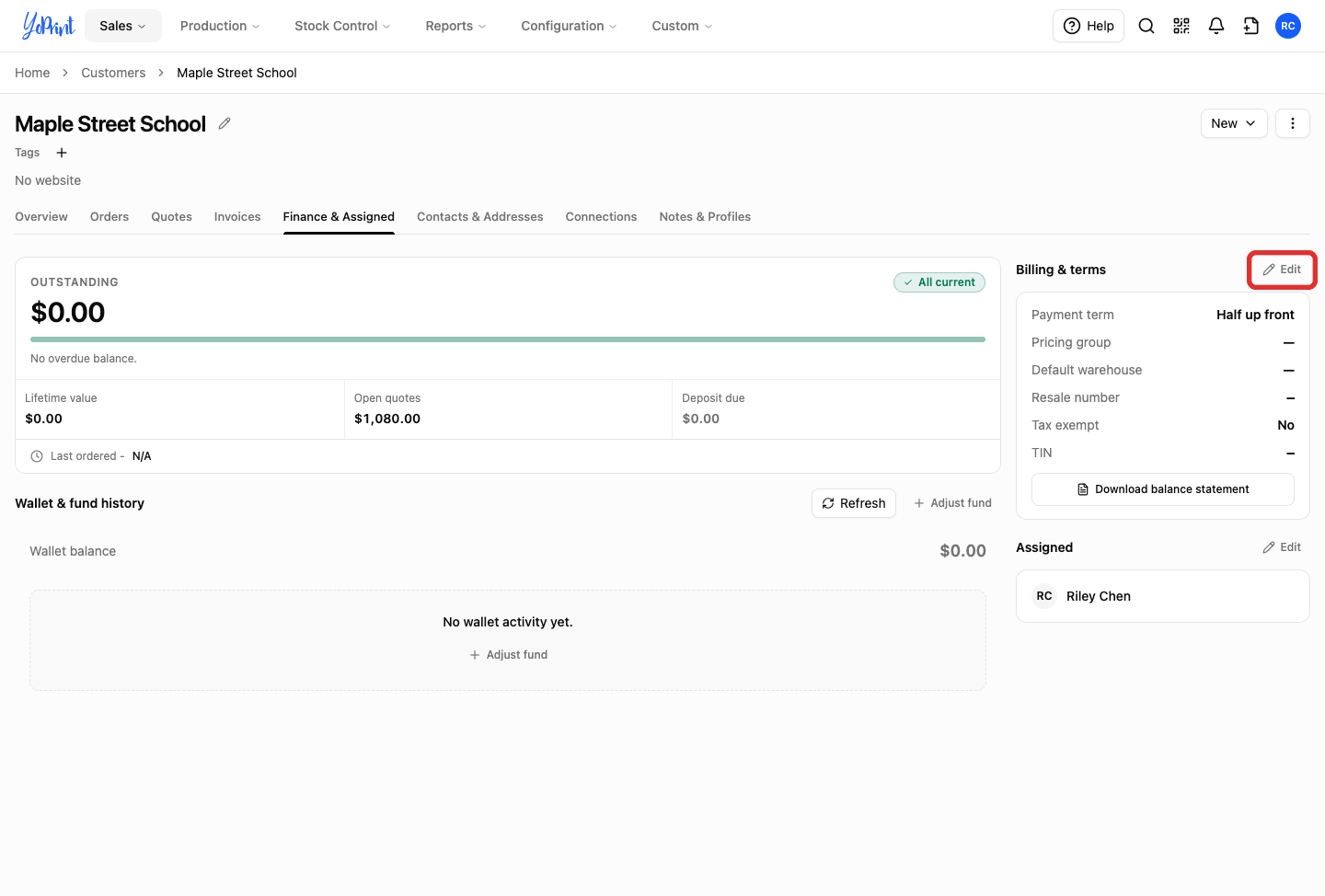
Task: Open the New dropdown button
Action: point(1234,123)
